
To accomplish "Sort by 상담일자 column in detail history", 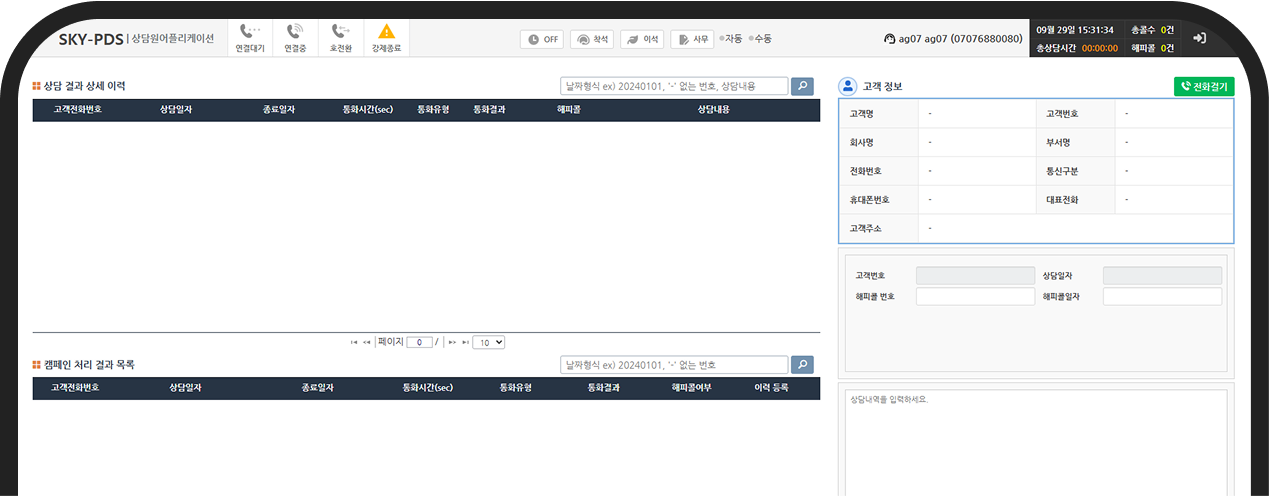I will pyautogui.click(x=179, y=110).
